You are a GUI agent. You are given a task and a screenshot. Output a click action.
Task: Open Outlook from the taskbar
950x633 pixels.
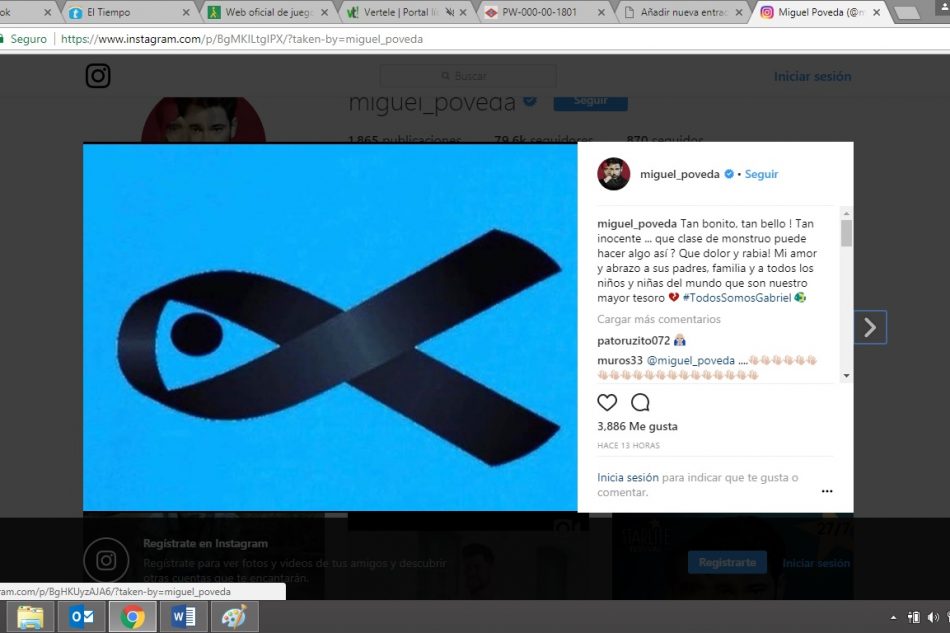click(x=81, y=616)
